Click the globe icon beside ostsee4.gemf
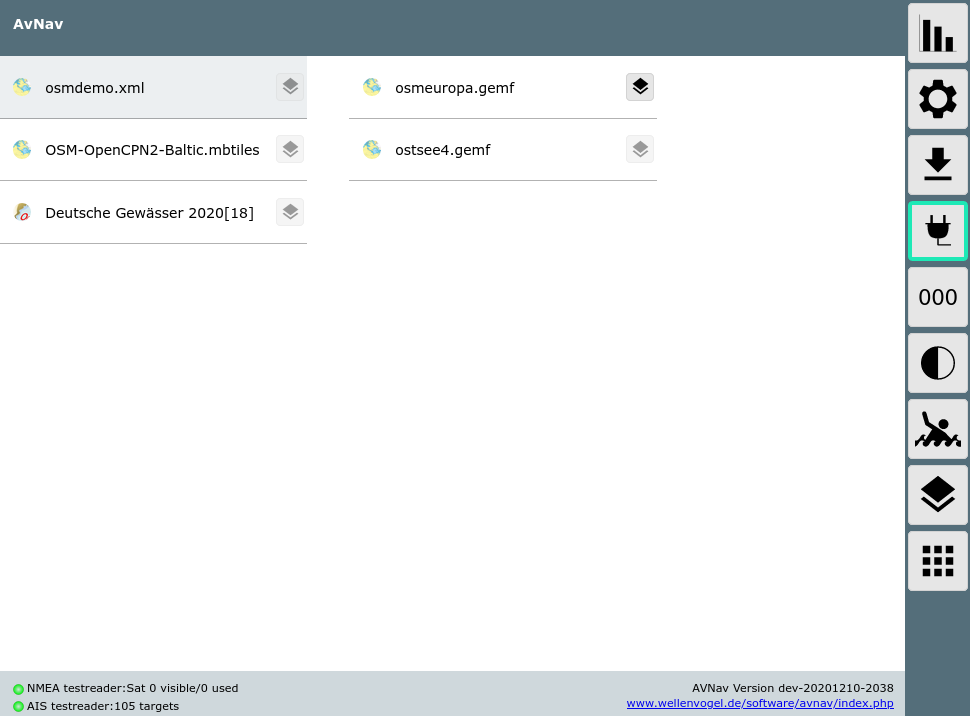 372,149
